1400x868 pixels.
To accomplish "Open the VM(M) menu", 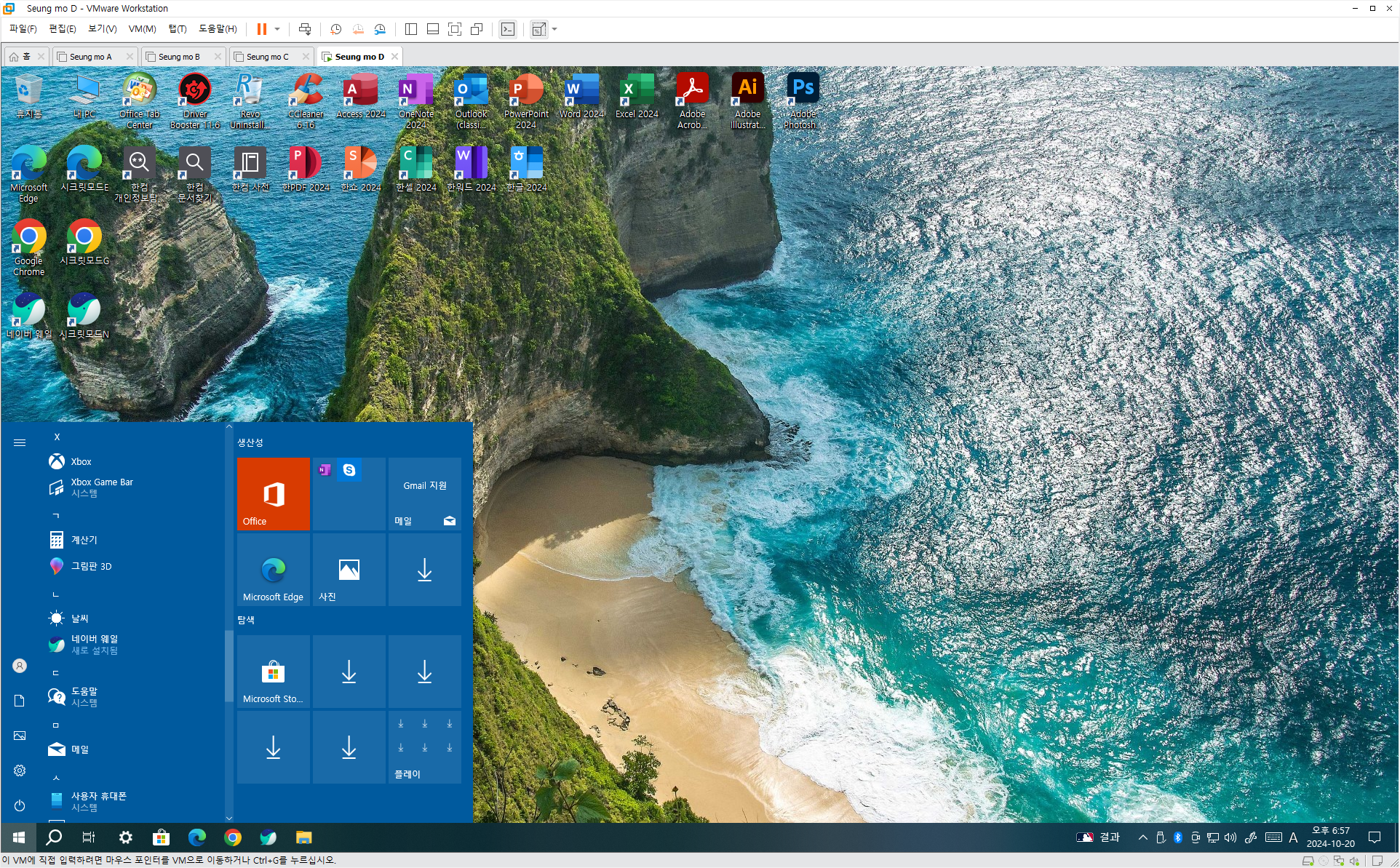I will coord(142,29).
